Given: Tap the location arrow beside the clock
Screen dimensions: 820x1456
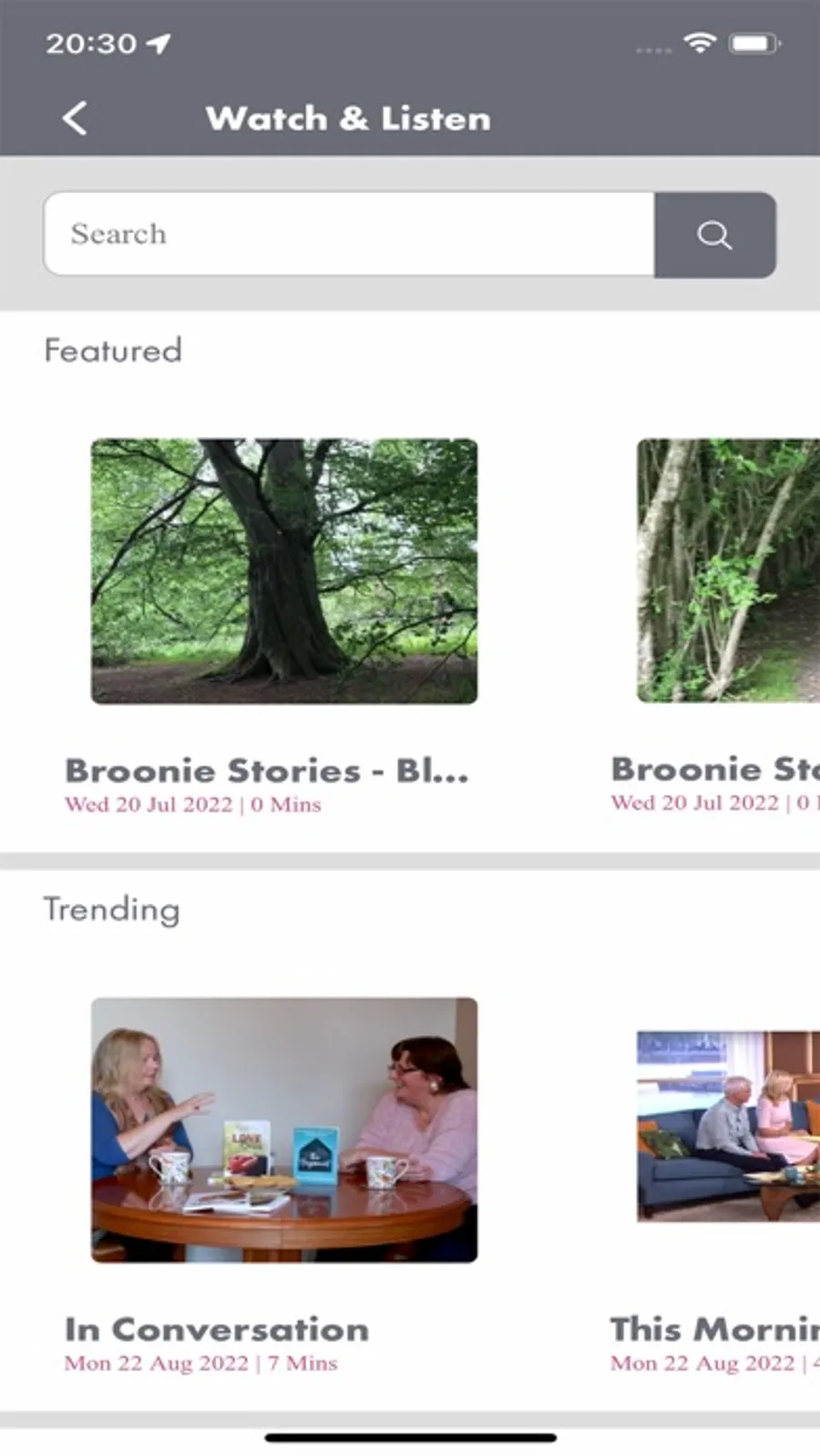Looking at the screenshot, I should pos(159,43).
